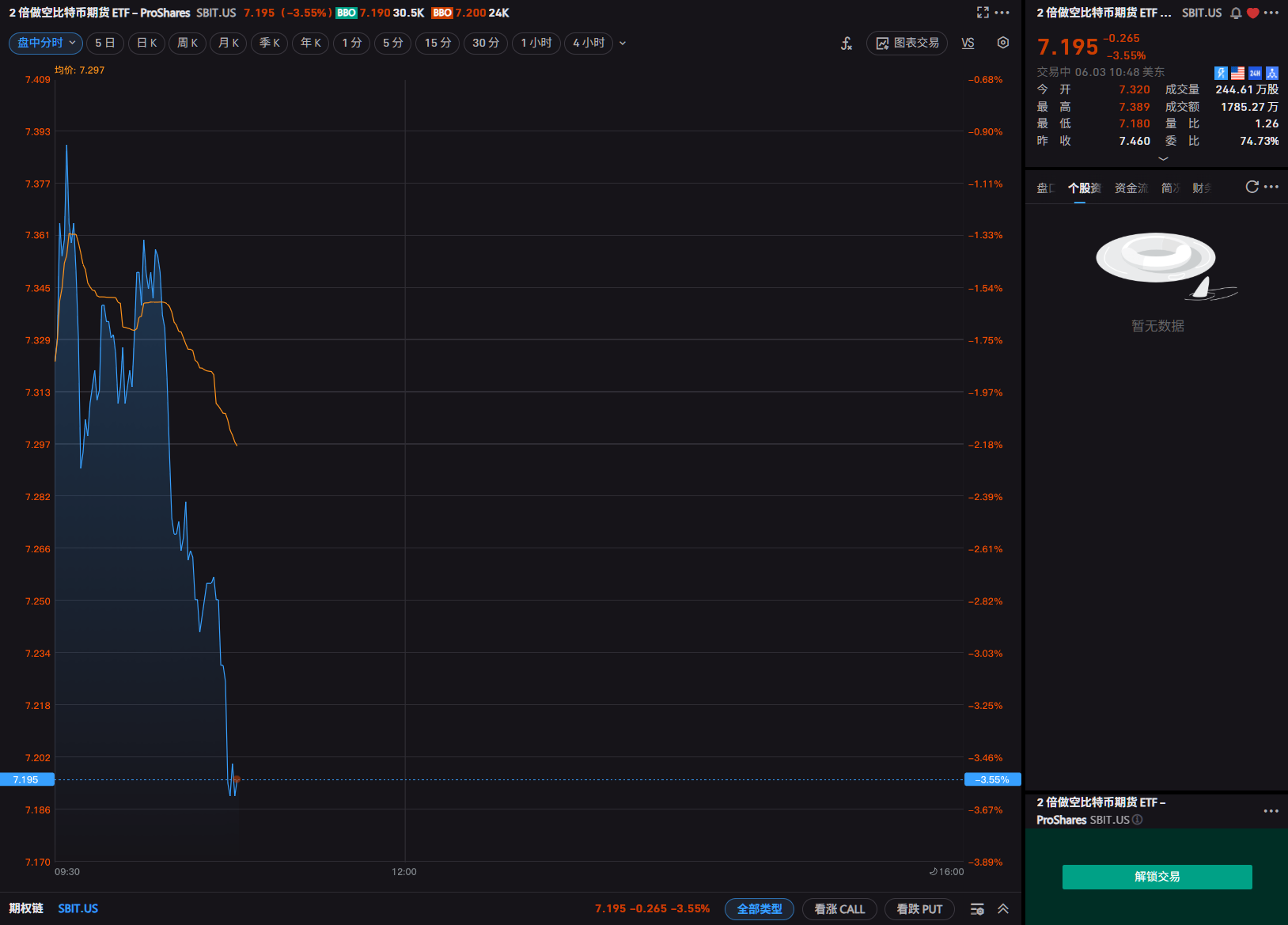Click the 7.195 current price axis marker
1288x925 pixels.
[27, 779]
